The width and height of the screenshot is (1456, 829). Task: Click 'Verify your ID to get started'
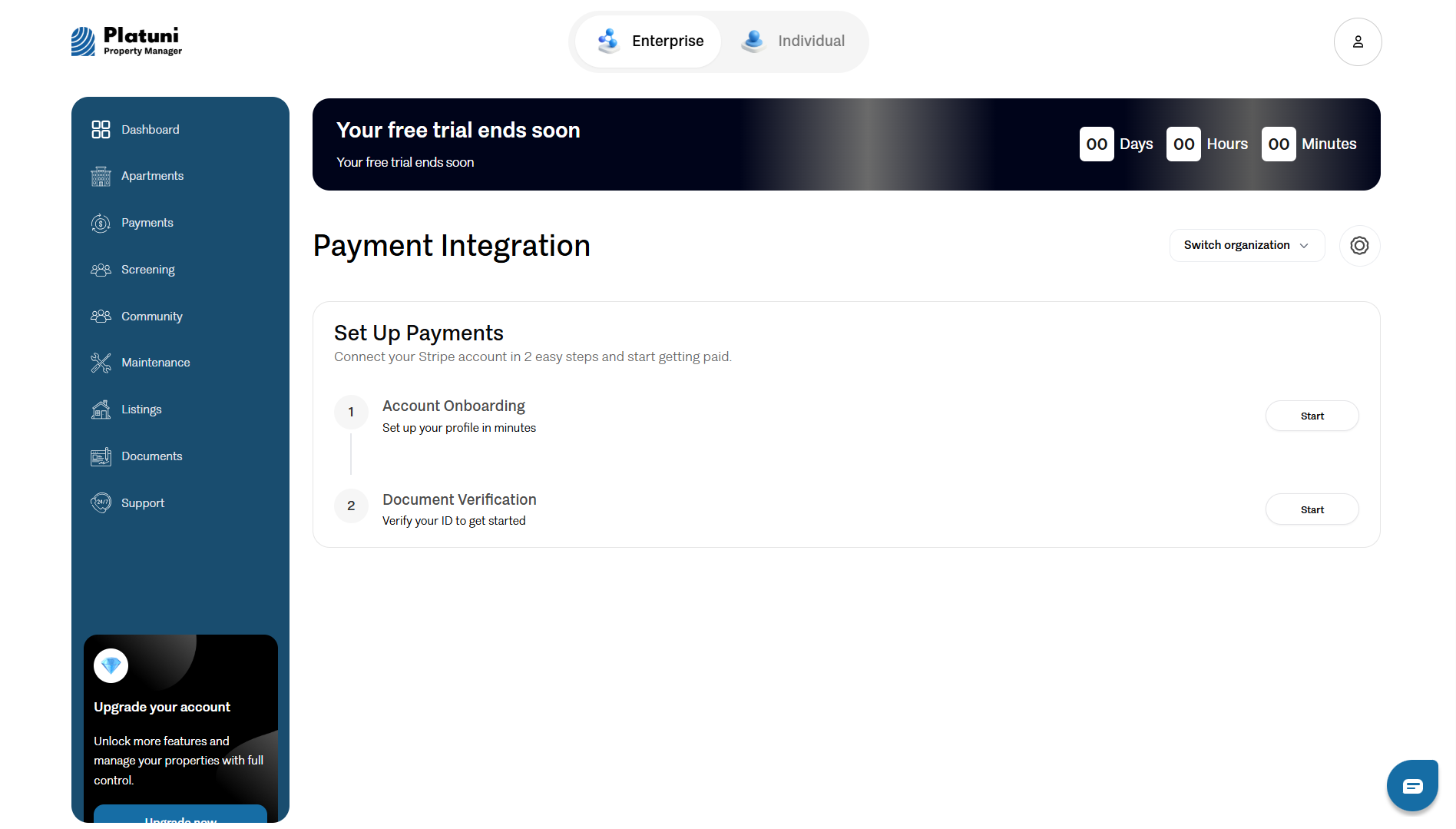tap(454, 521)
